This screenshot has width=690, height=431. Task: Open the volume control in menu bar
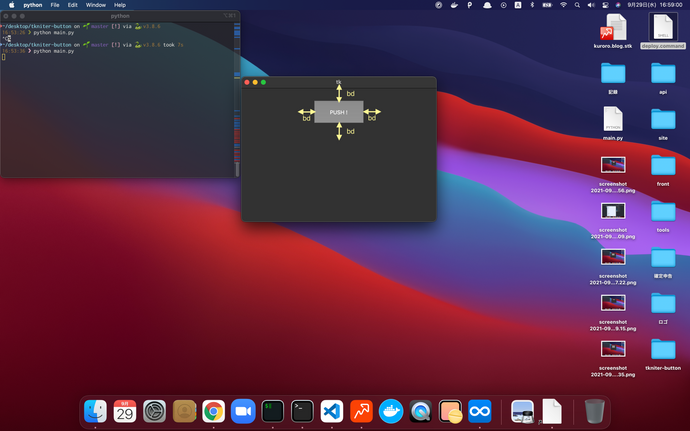pyautogui.click(x=591, y=5)
